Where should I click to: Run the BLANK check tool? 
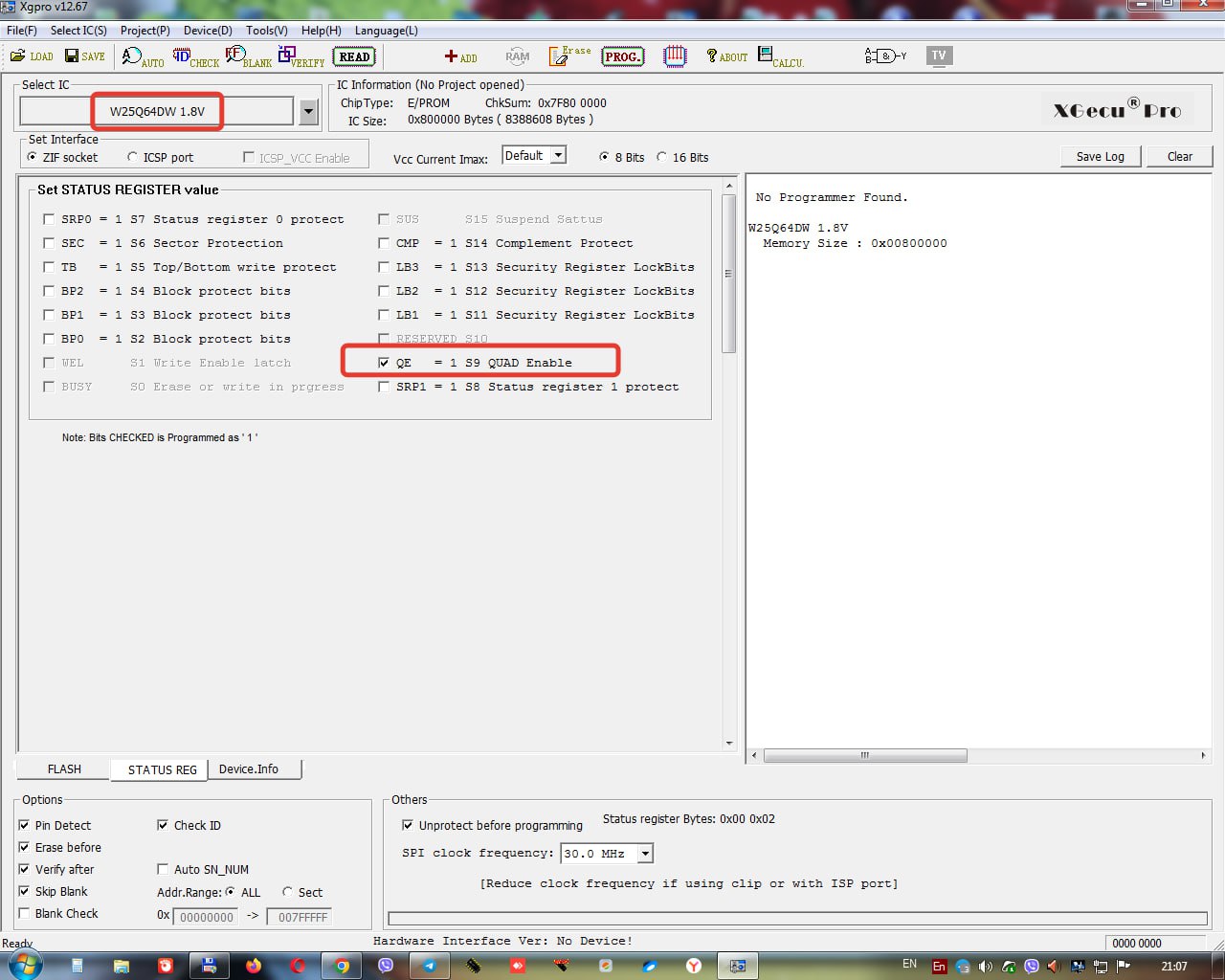click(249, 57)
